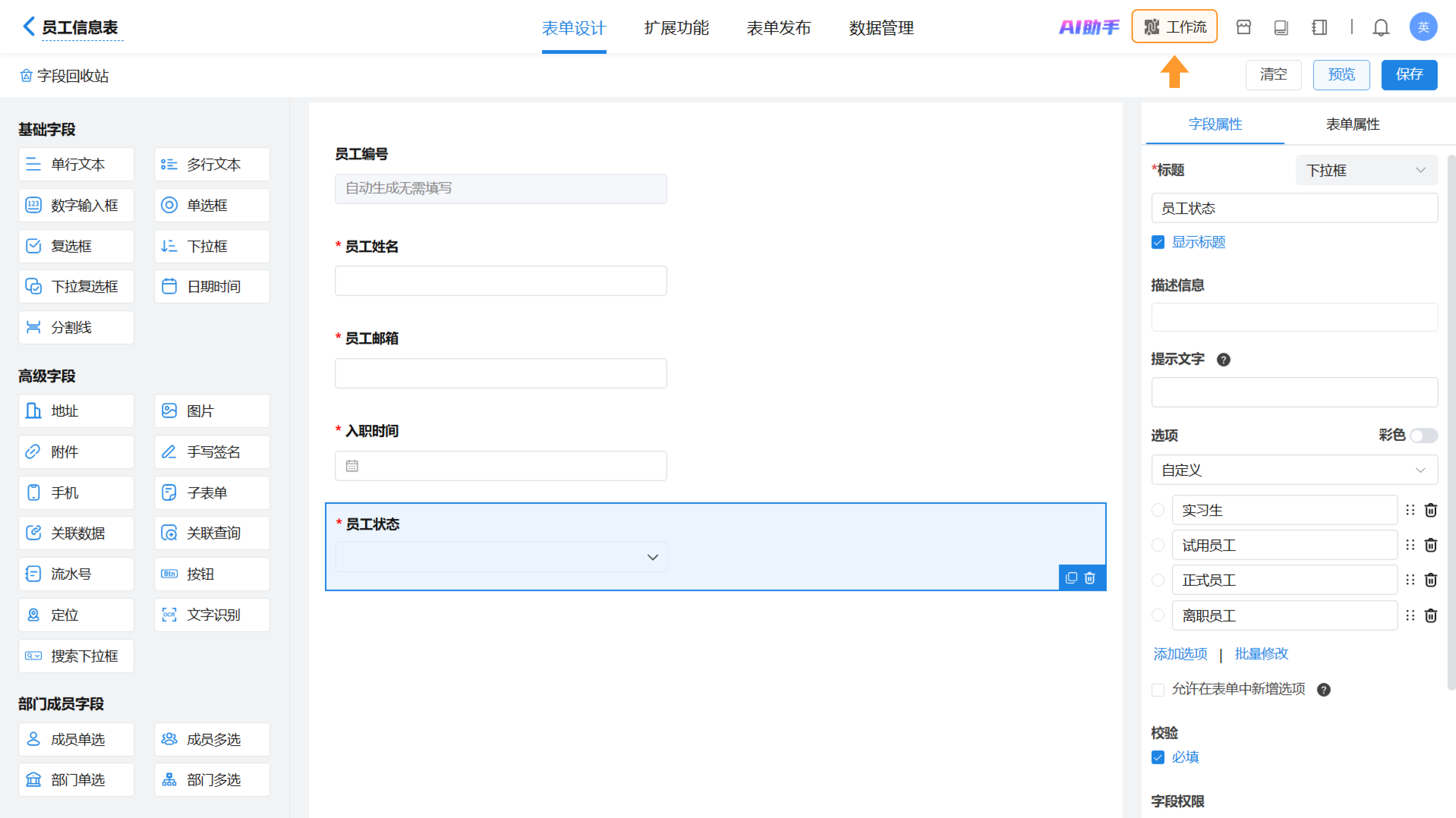Add a 手写签名 field
Screen dimensions: 1456x818
click(212, 451)
